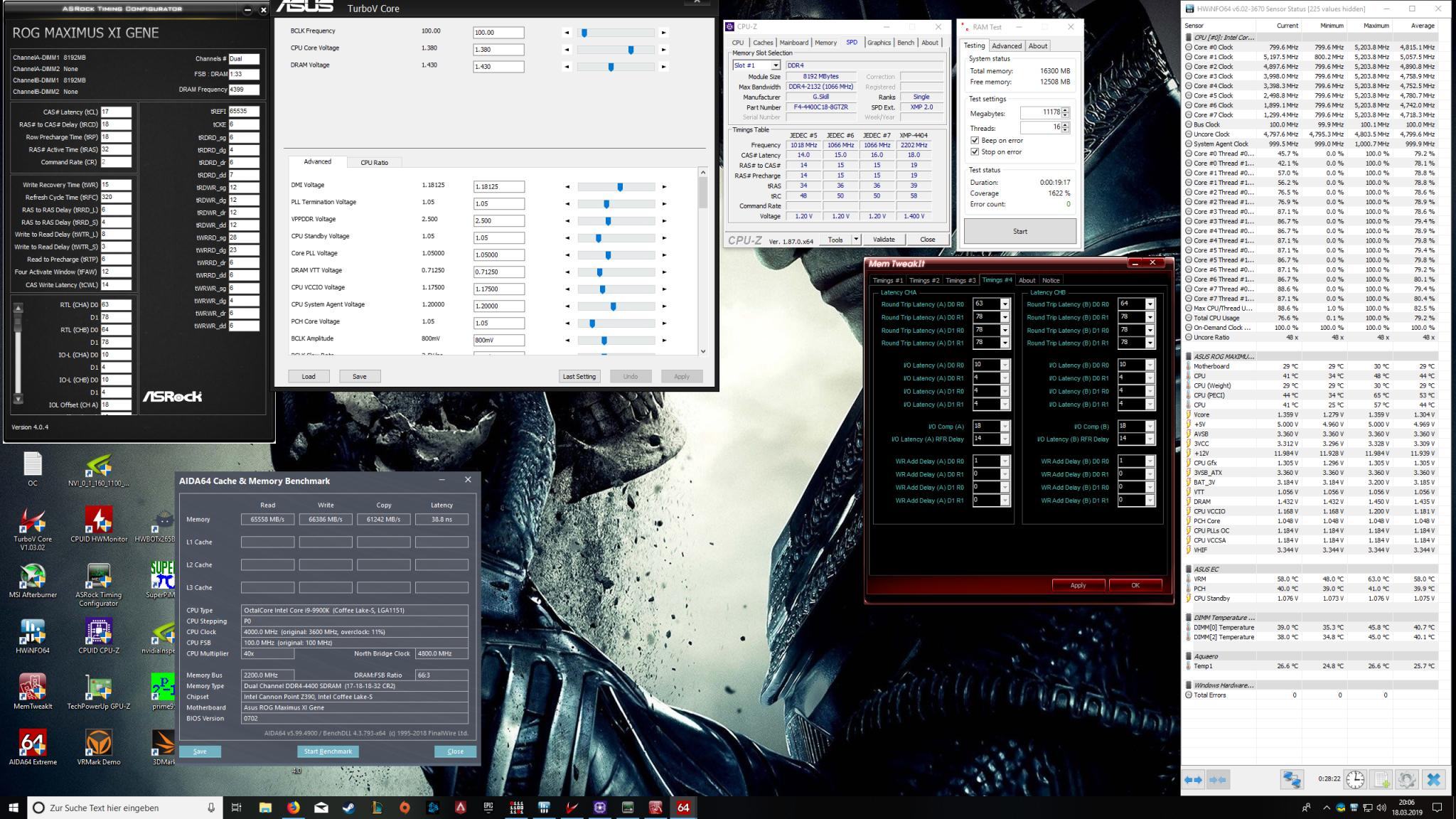Open File Explorer from the taskbar
Image resolution: width=1456 pixels, height=819 pixels.
coord(265,807)
